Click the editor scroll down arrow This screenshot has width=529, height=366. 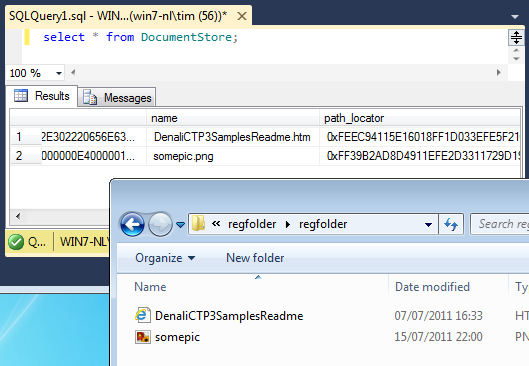point(516,58)
